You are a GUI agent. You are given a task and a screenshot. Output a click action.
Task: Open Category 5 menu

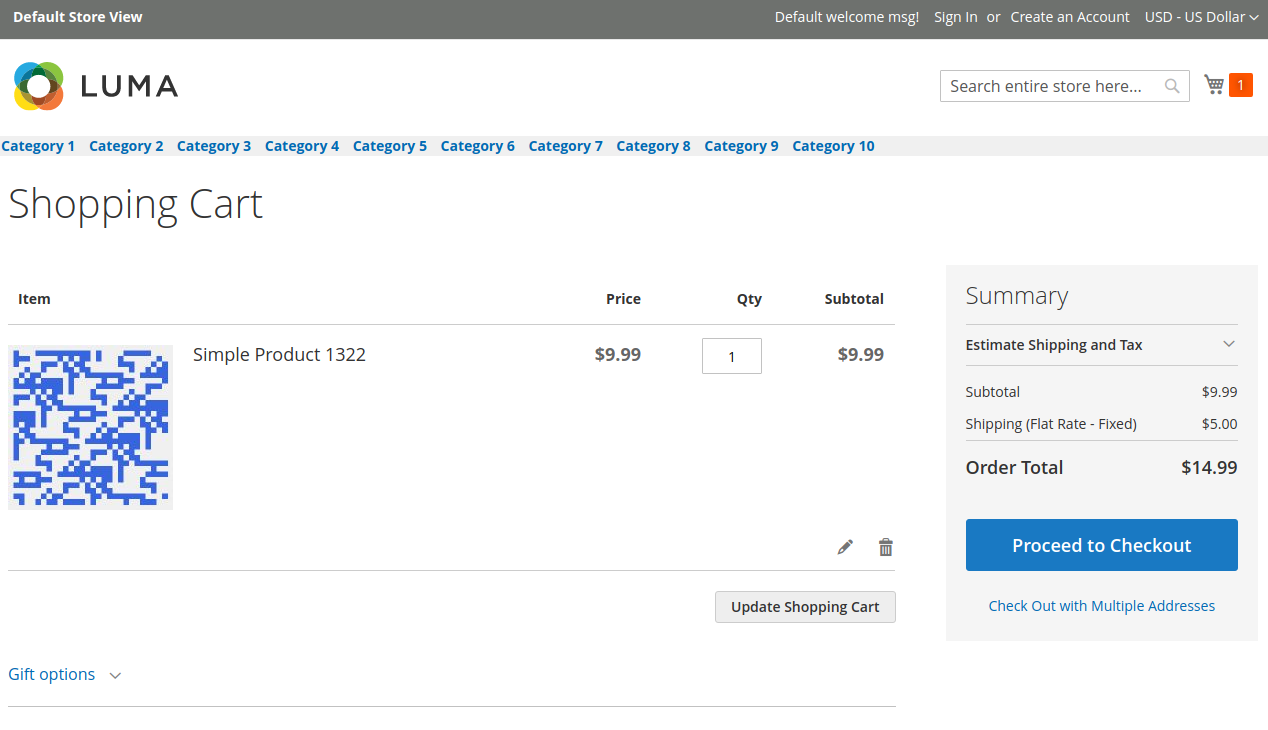coord(390,146)
